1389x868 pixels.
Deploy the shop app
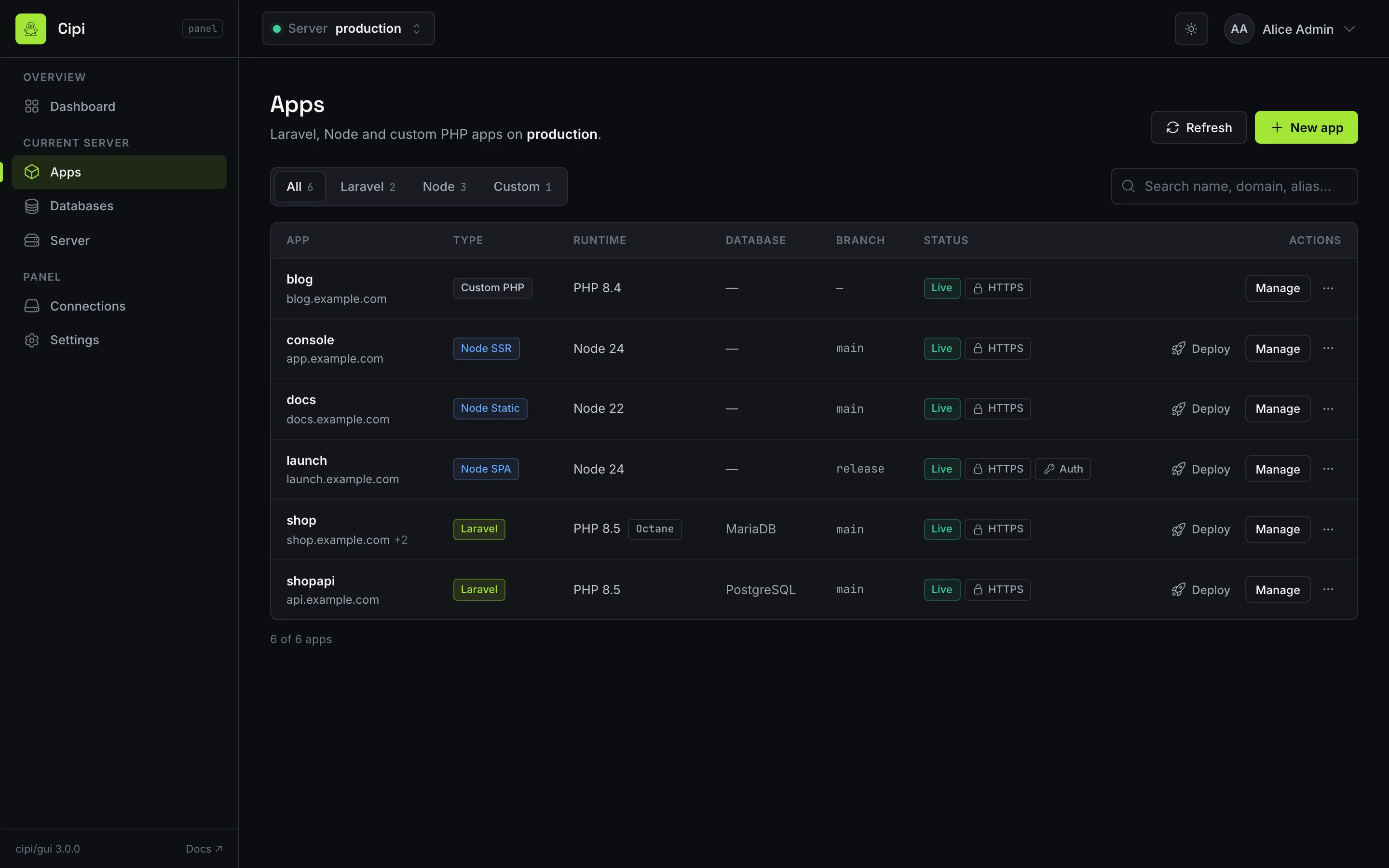[1201, 529]
